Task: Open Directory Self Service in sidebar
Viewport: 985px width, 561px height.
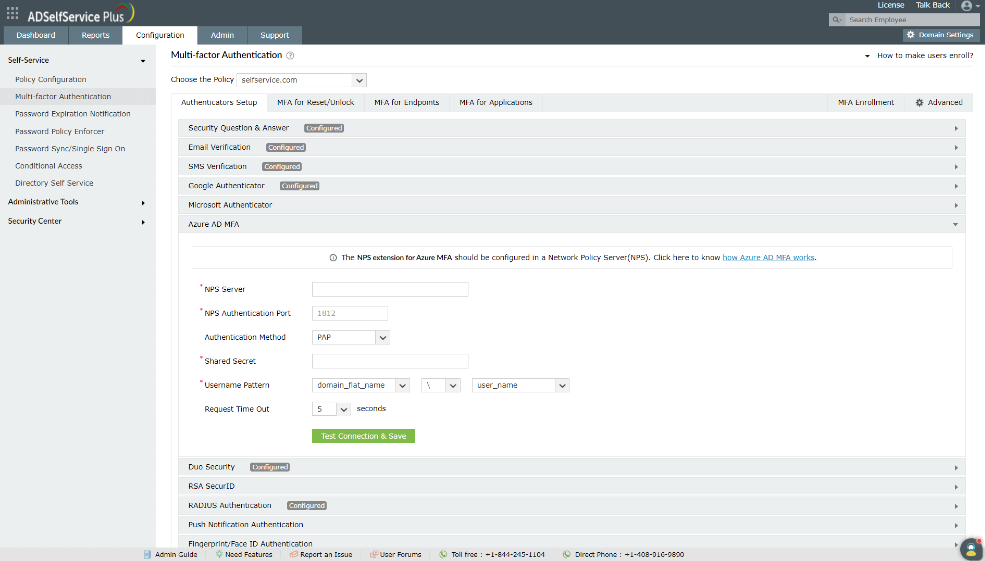Action: click(x=54, y=183)
